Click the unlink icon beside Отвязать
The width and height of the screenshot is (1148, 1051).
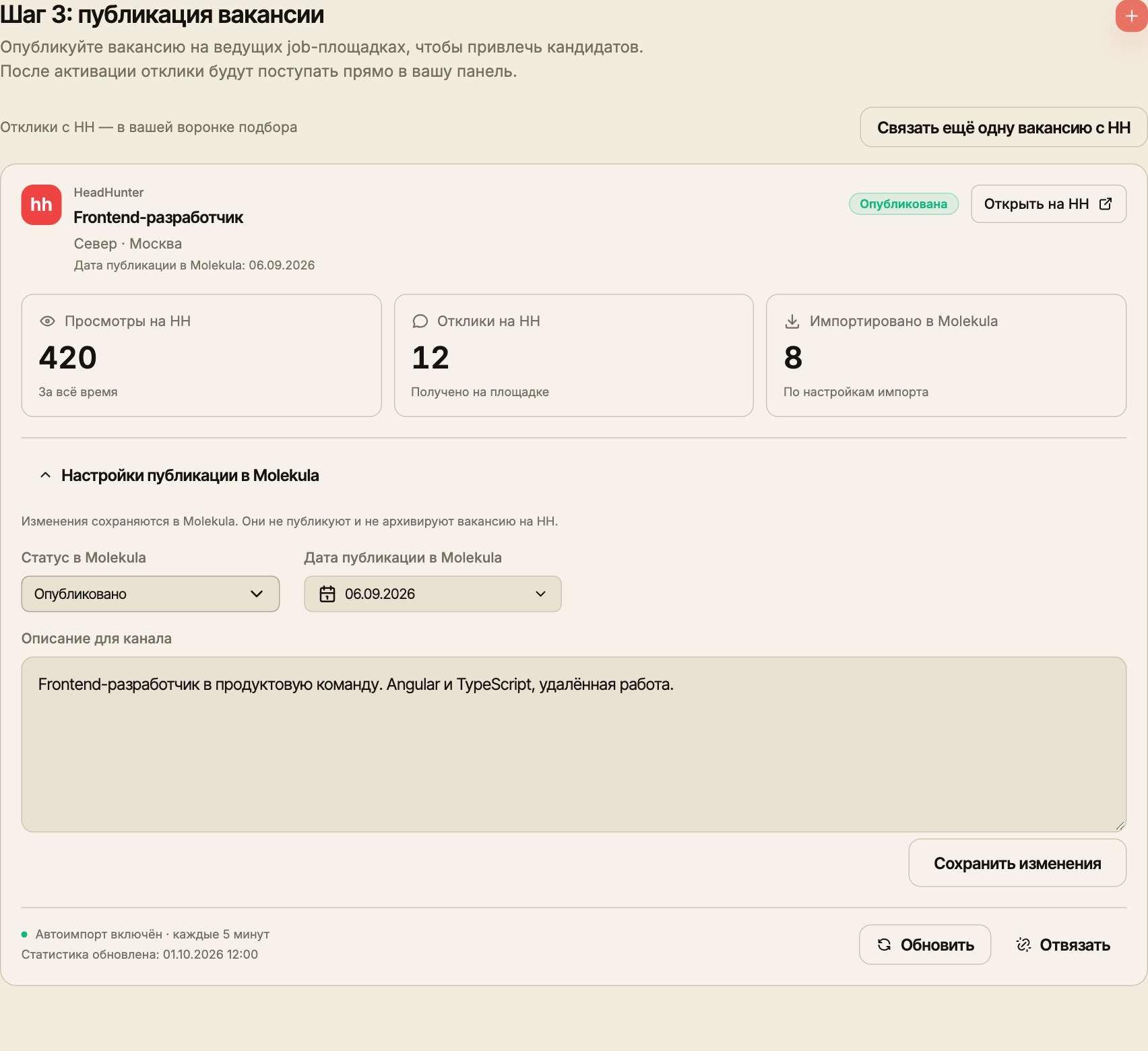click(x=1023, y=945)
